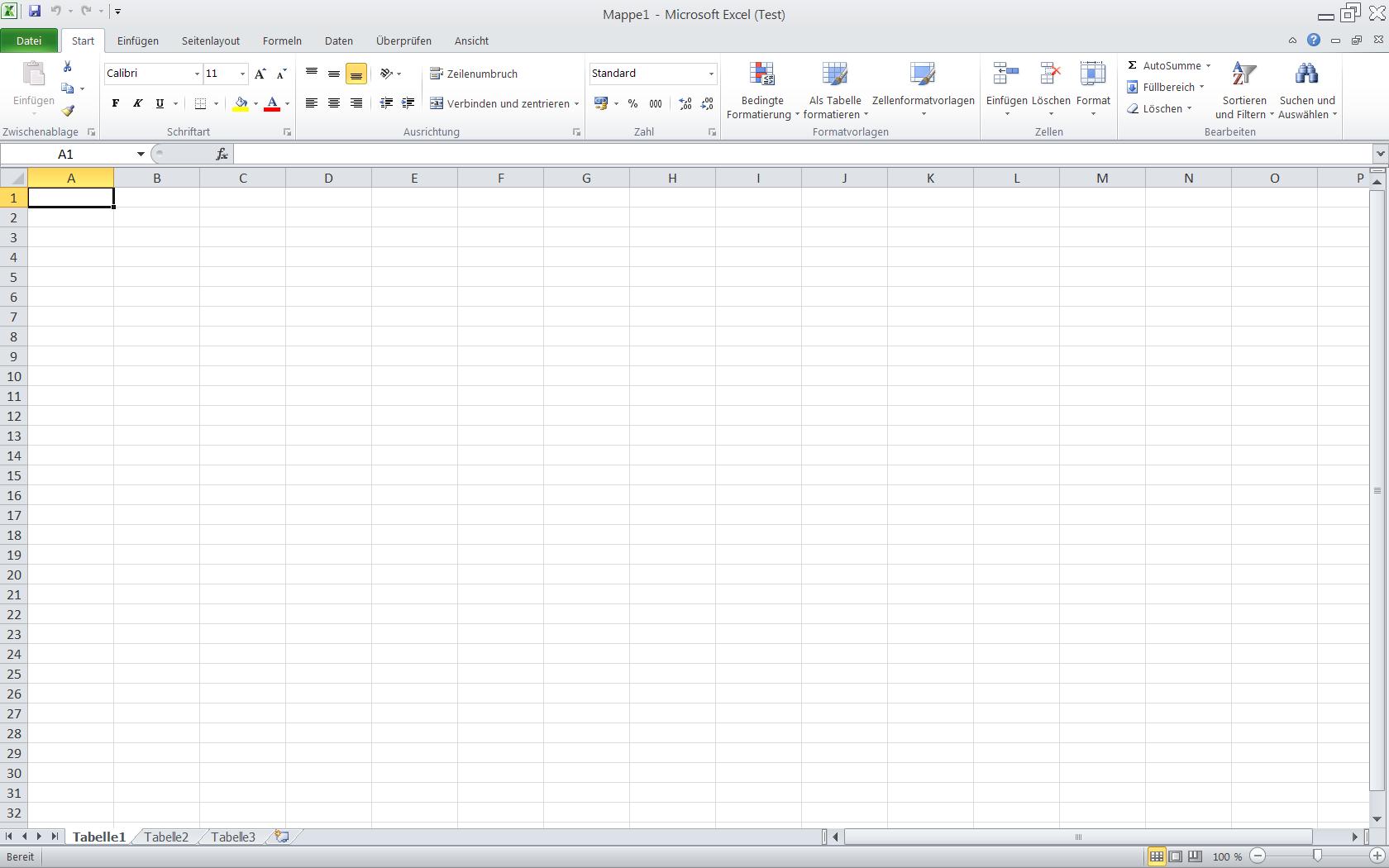Click in the formula bar input

pyautogui.click(x=803, y=155)
